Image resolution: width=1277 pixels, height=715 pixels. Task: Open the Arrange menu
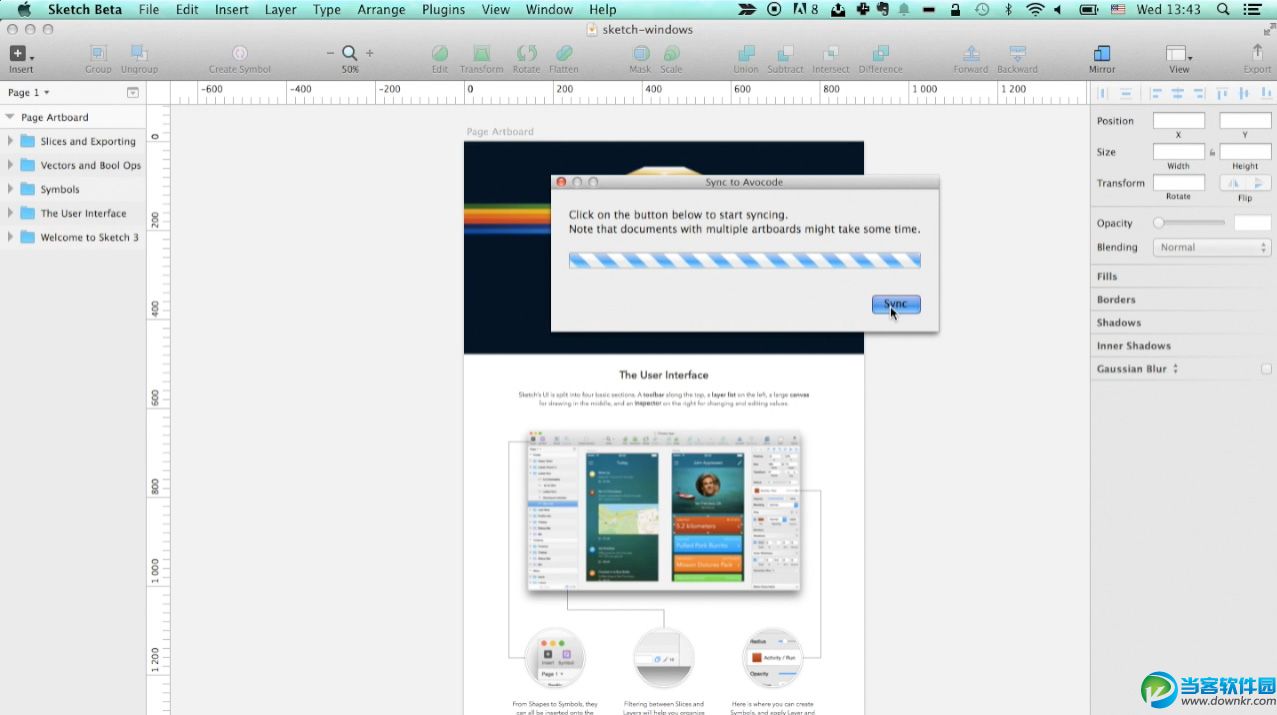point(382,9)
